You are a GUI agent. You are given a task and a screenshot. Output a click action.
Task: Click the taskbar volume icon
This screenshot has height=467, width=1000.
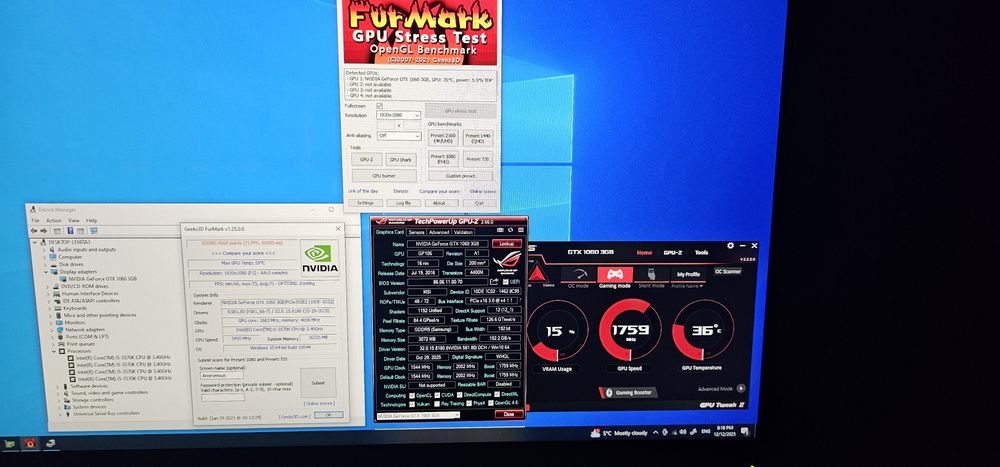(x=682, y=432)
